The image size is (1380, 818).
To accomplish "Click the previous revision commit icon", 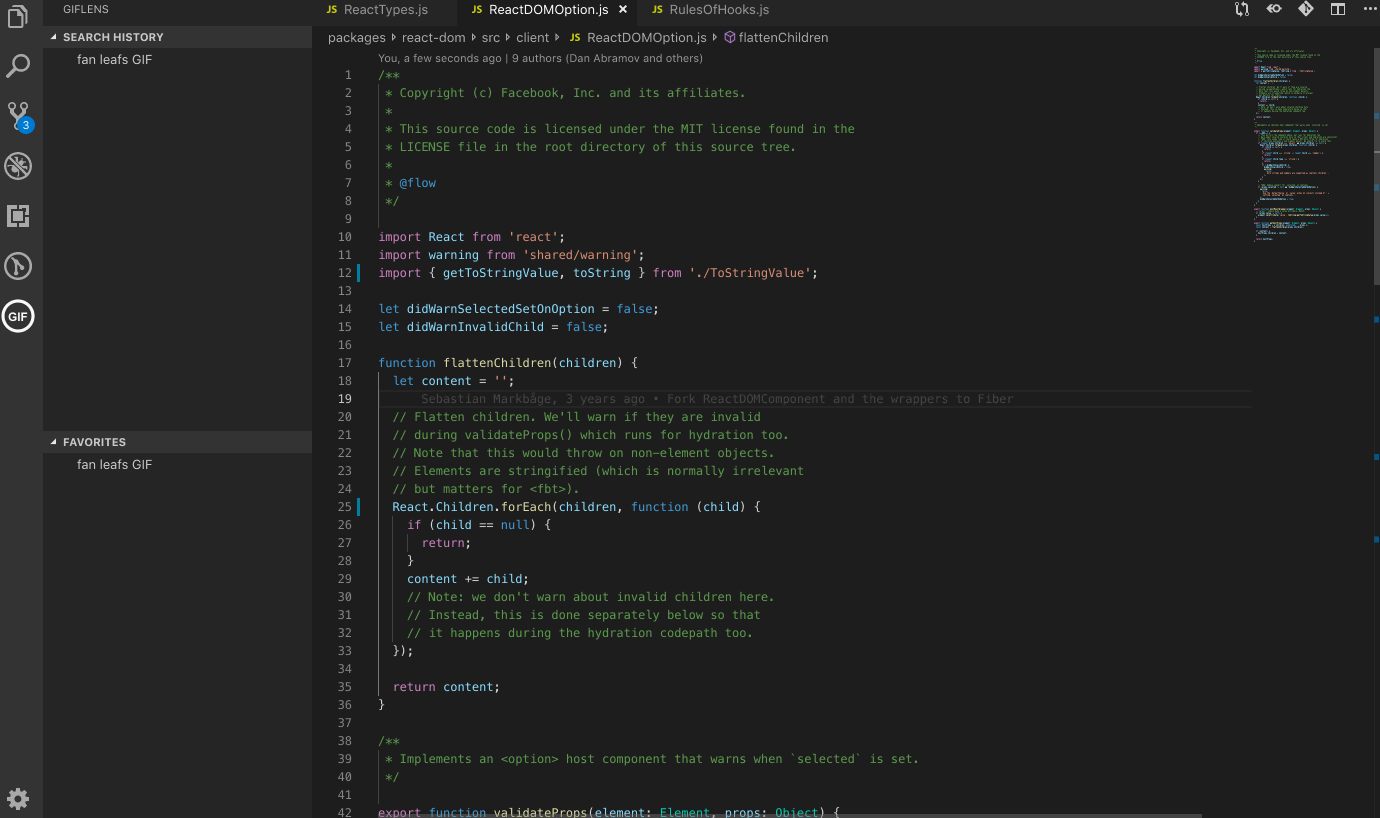I will click(x=1274, y=9).
